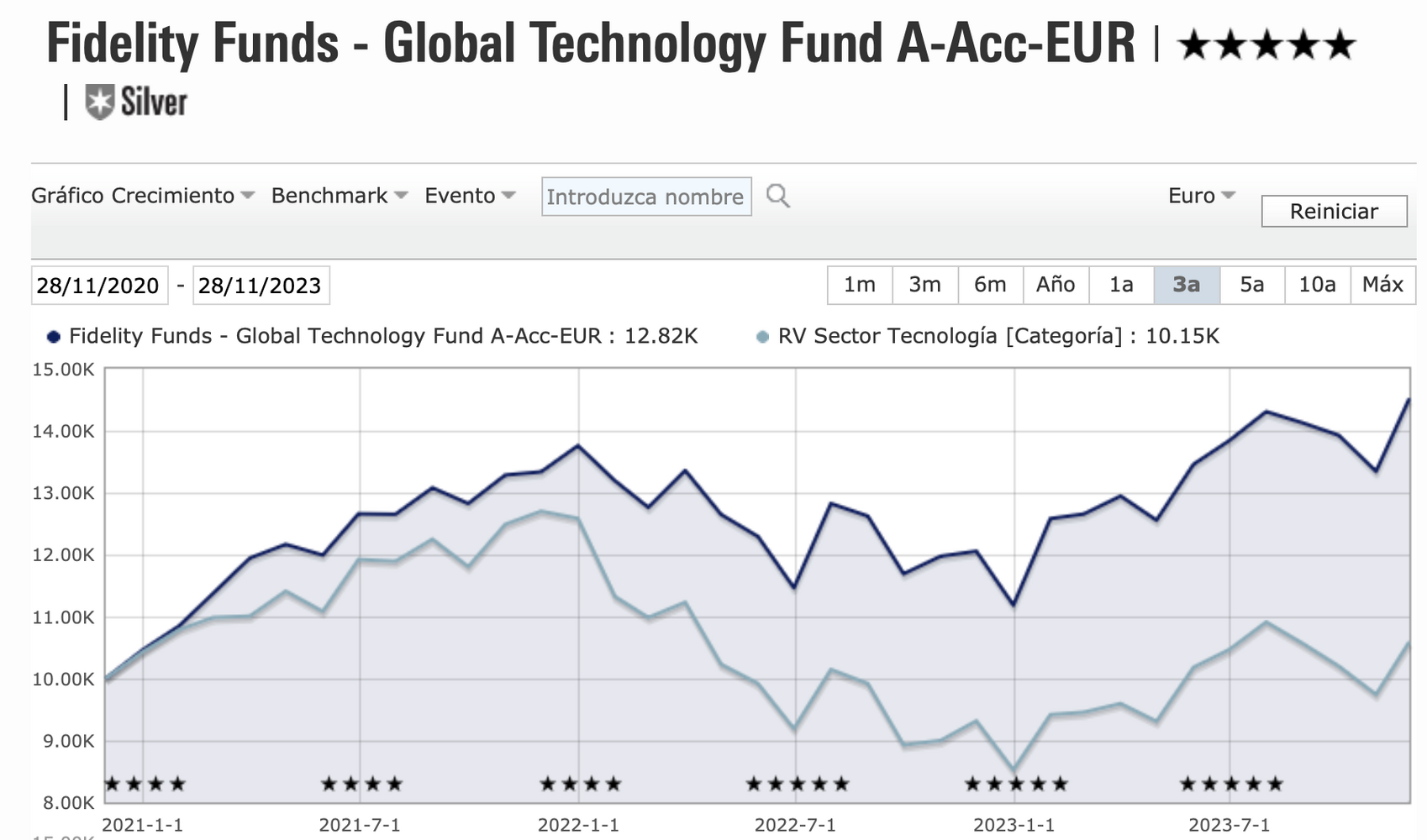Image resolution: width=1427 pixels, height=840 pixels.
Task: Click the Introduzca nombre search field
Action: pyautogui.click(x=645, y=197)
